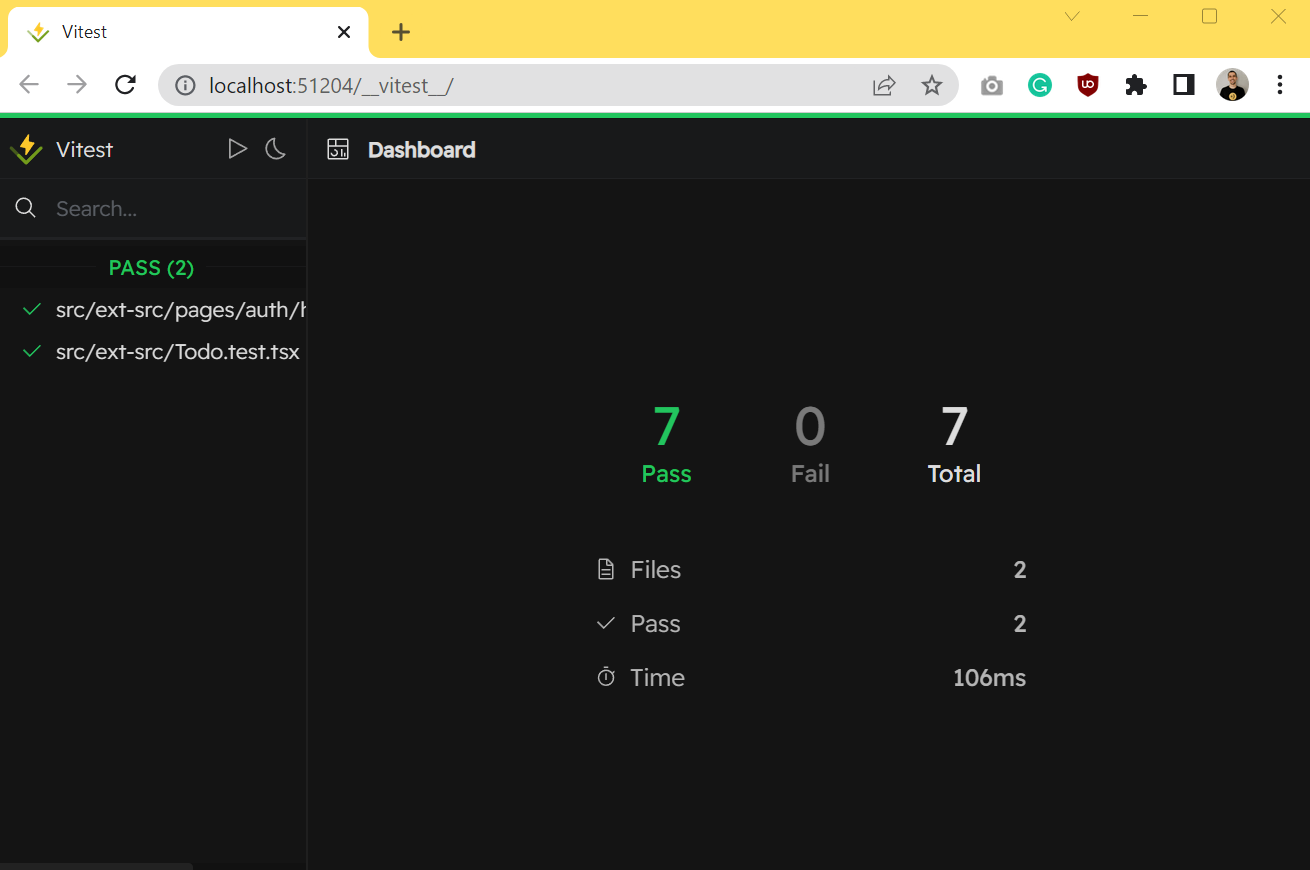Image resolution: width=1310 pixels, height=870 pixels.
Task: Toggle the bookmark star for this page
Action: click(x=932, y=85)
